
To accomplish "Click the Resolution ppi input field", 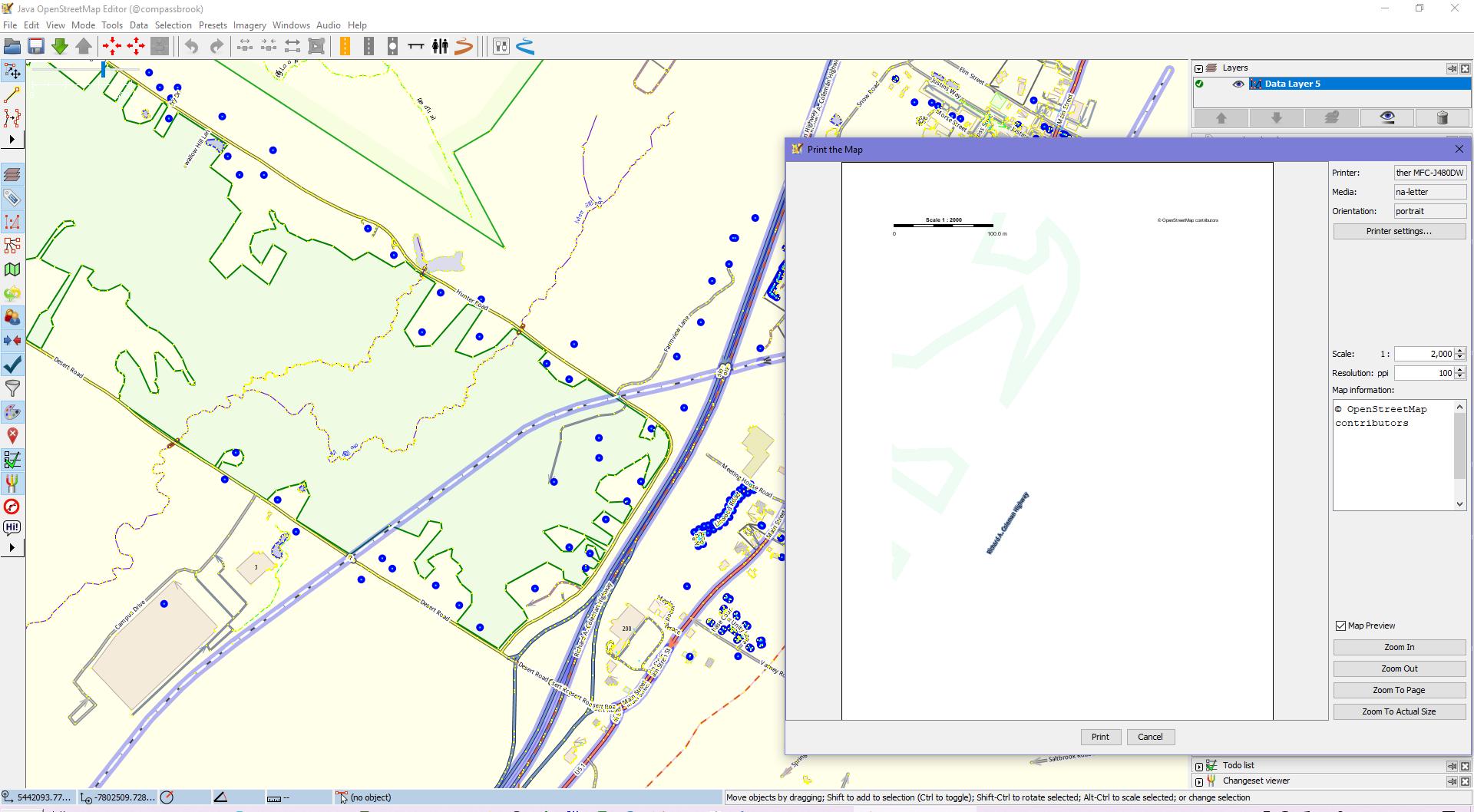I will click(1424, 373).
